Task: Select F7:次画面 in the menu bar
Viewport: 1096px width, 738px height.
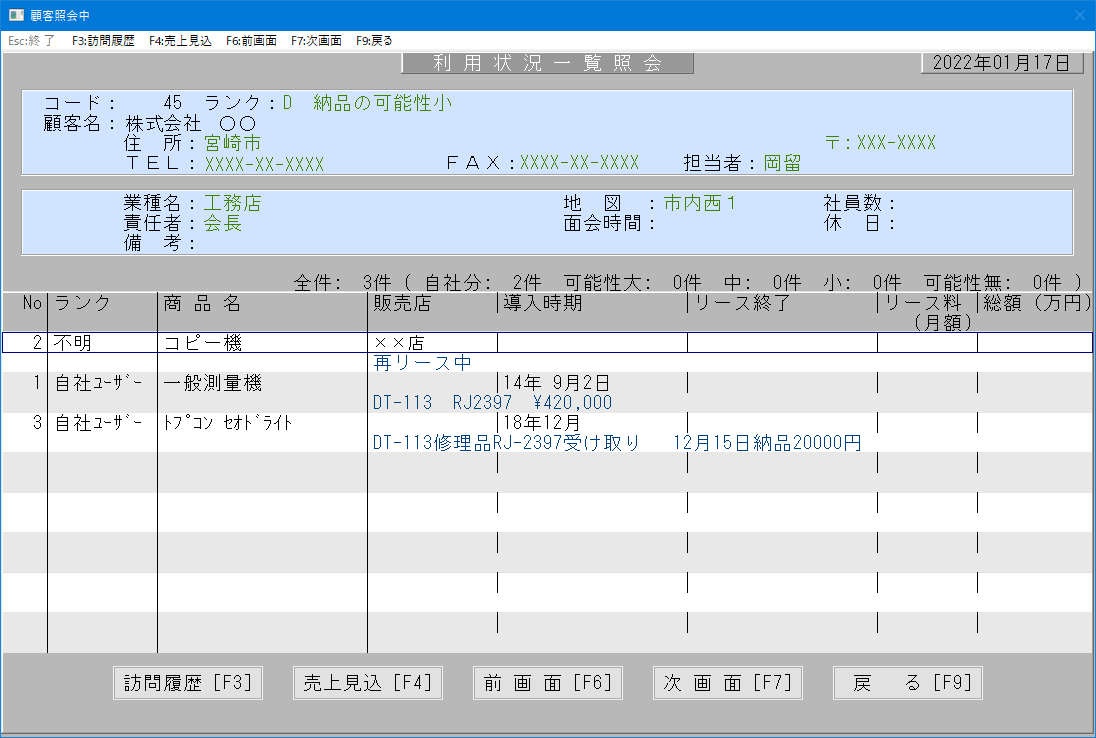Action: pos(316,41)
